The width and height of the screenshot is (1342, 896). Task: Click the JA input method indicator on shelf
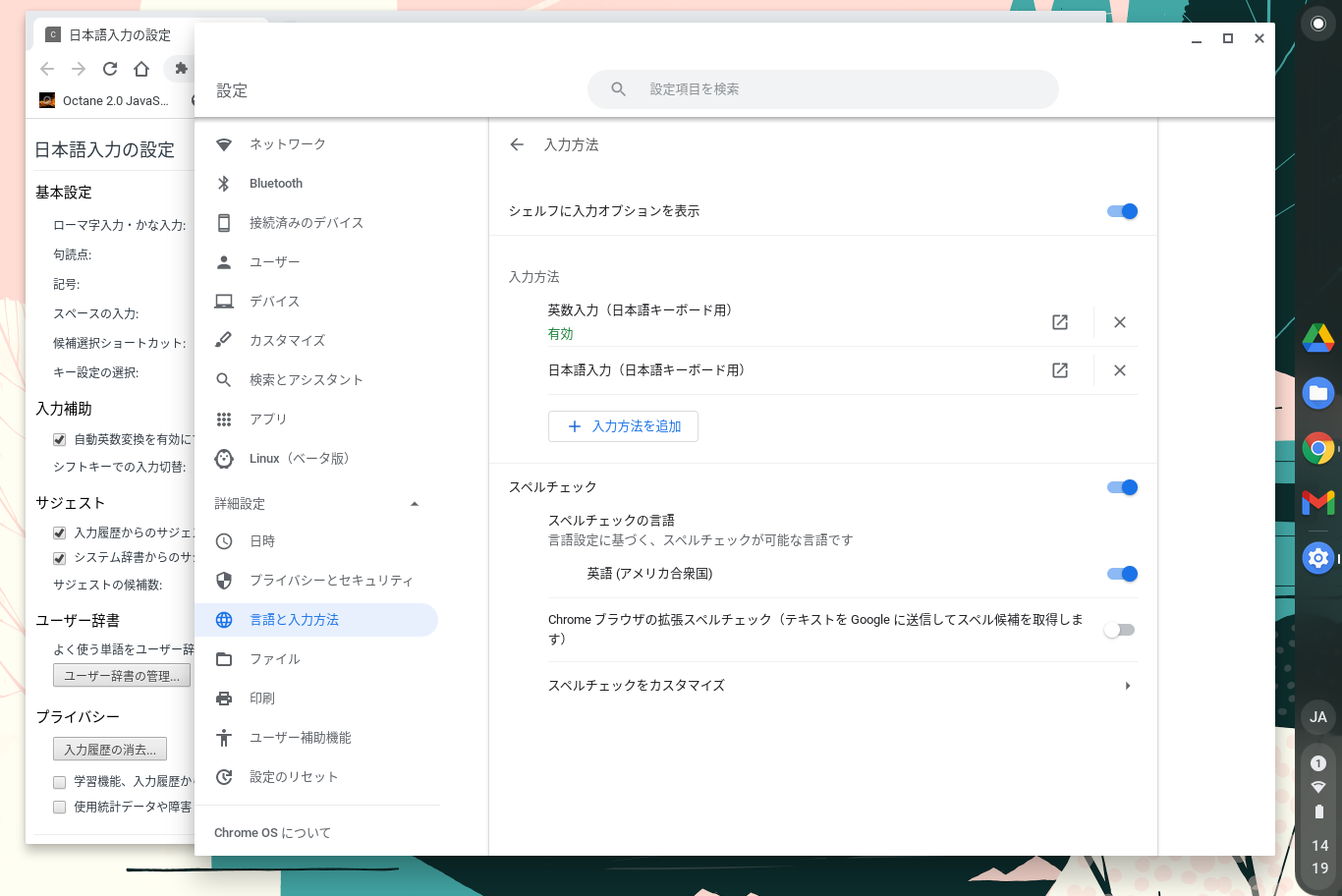tap(1318, 717)
